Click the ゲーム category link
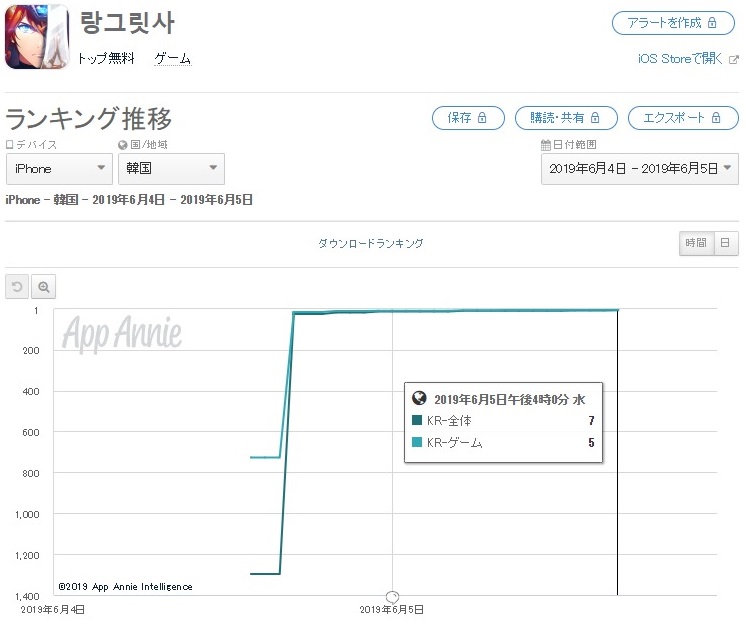Screen dimensions: 747x621 [172, 59]
